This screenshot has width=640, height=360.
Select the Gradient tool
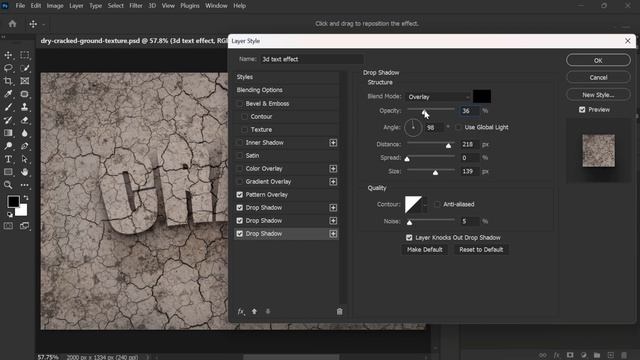pos(8,133)
